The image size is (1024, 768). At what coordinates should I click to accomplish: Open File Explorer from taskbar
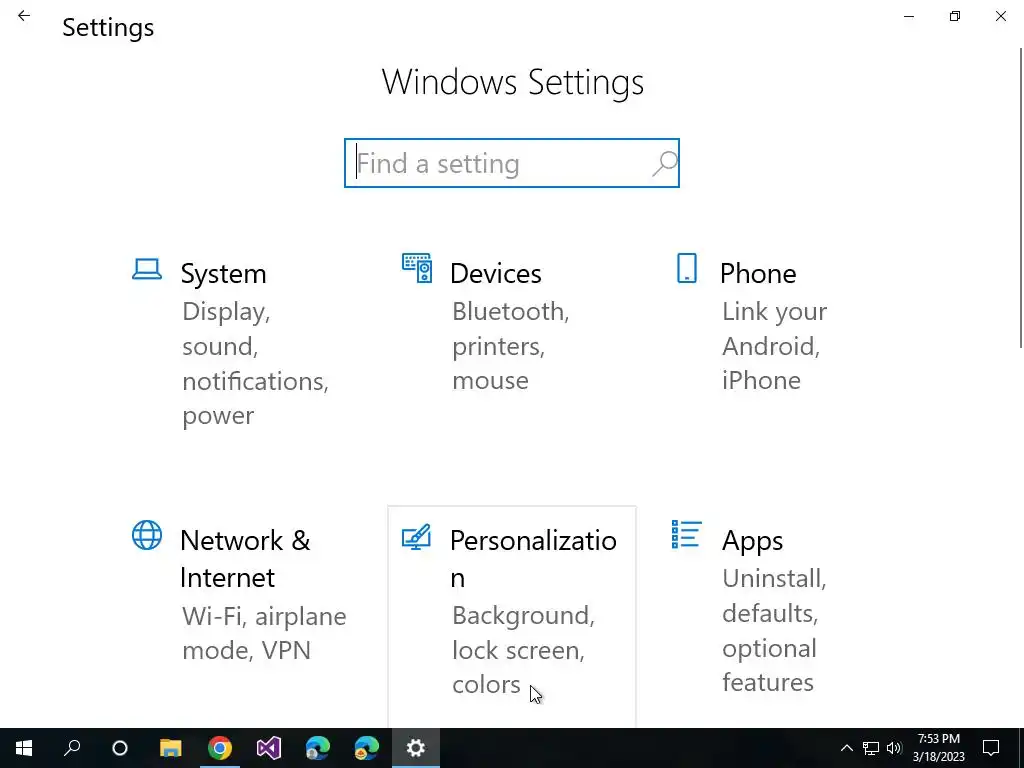coord(170,748)
